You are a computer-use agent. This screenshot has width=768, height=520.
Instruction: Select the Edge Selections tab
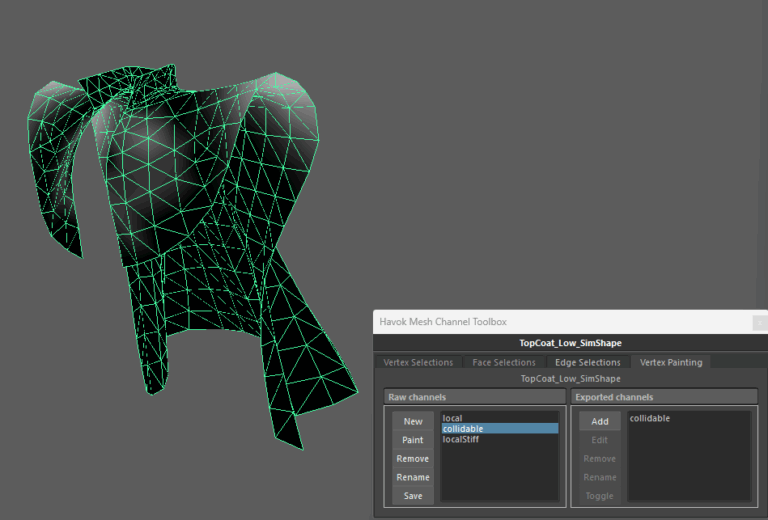pos(586,362)
